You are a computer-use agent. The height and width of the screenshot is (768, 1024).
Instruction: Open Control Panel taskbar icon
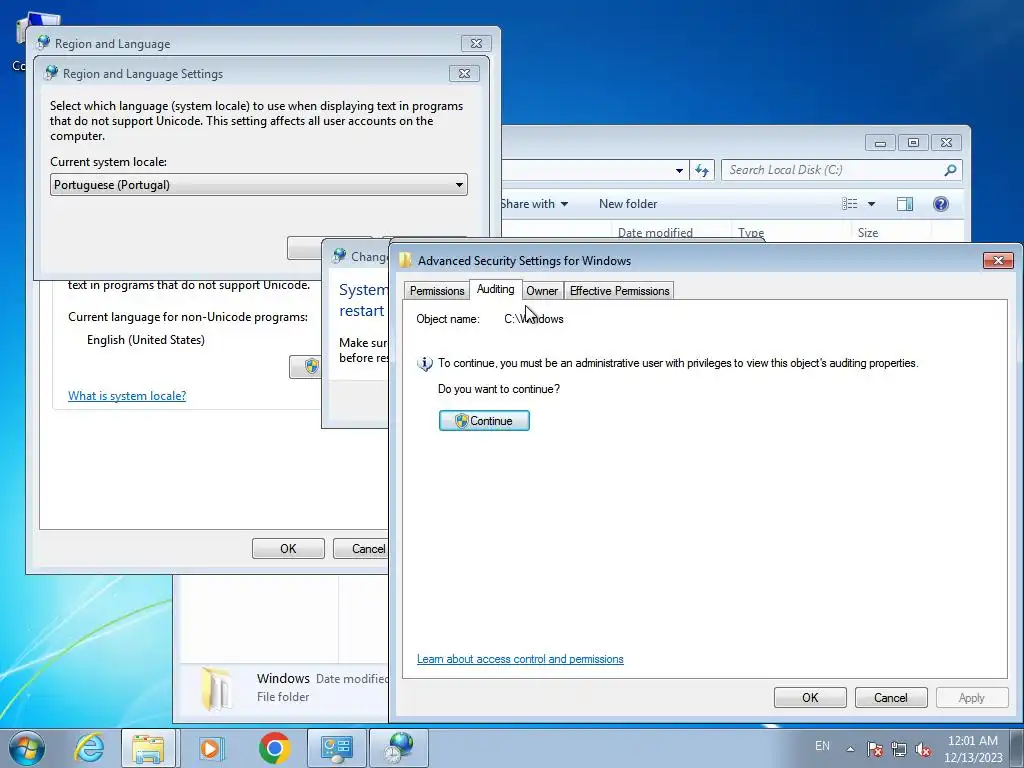(x=336, y=748)
